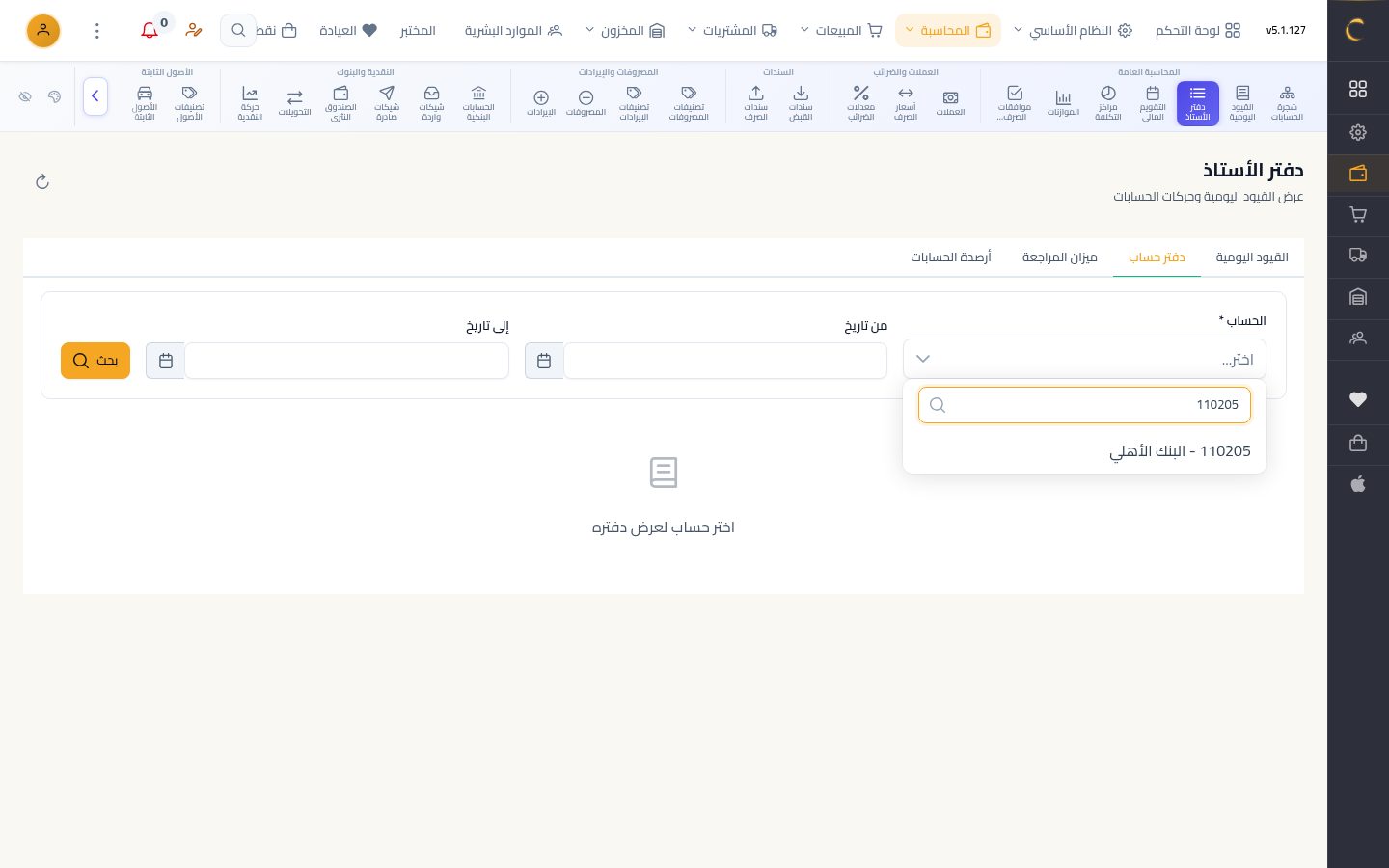1389x868 pixels.
Task: Toggle ribbon visibility with eye-slash icon
Action: click(x=25, y=96)
